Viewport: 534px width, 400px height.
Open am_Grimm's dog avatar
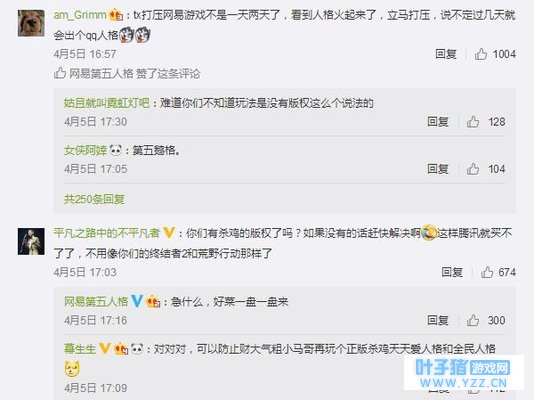[31, 23]
